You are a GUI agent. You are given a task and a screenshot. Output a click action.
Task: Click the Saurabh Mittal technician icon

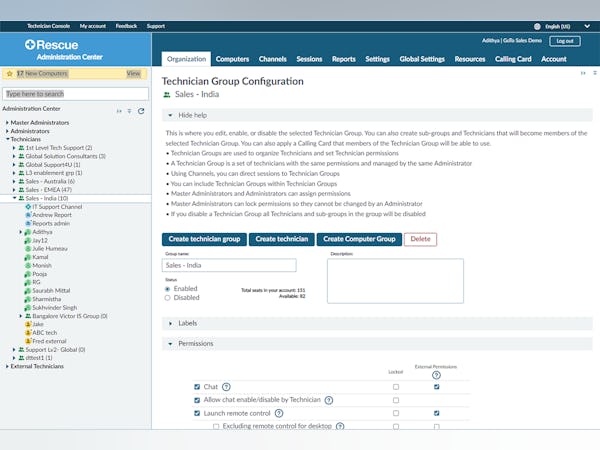(x=28, y=291)
